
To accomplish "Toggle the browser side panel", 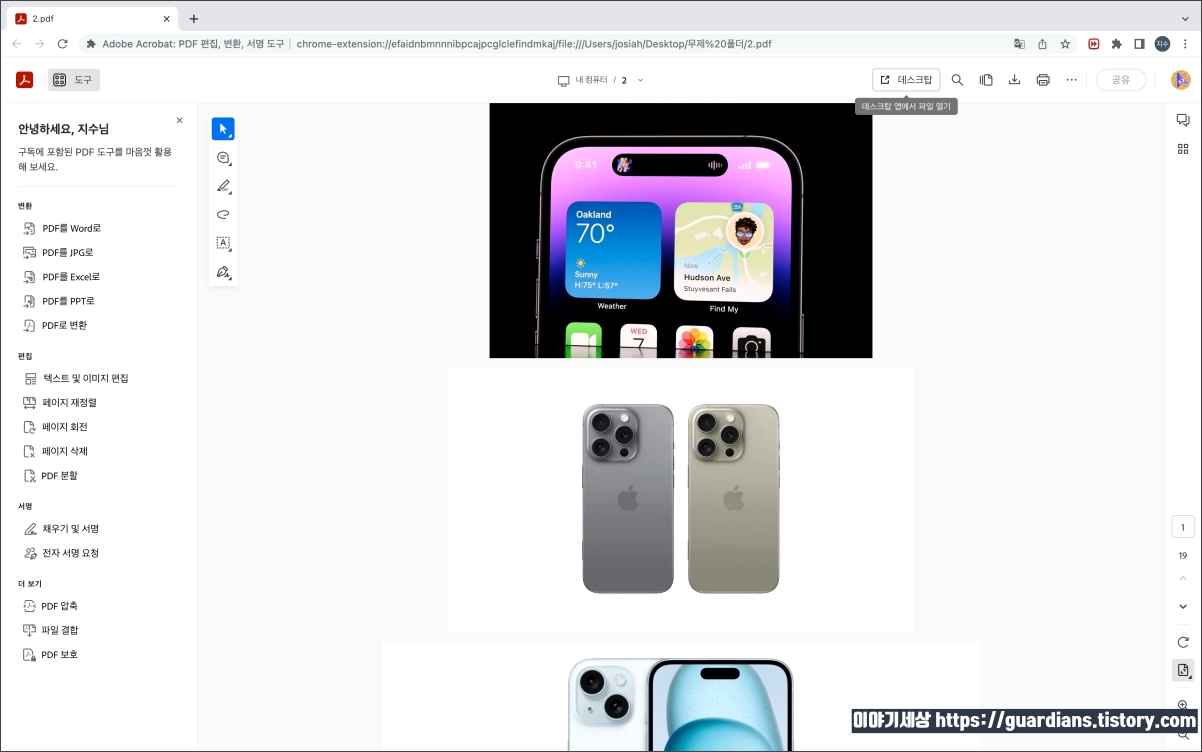I will [x=1139, y=44].
